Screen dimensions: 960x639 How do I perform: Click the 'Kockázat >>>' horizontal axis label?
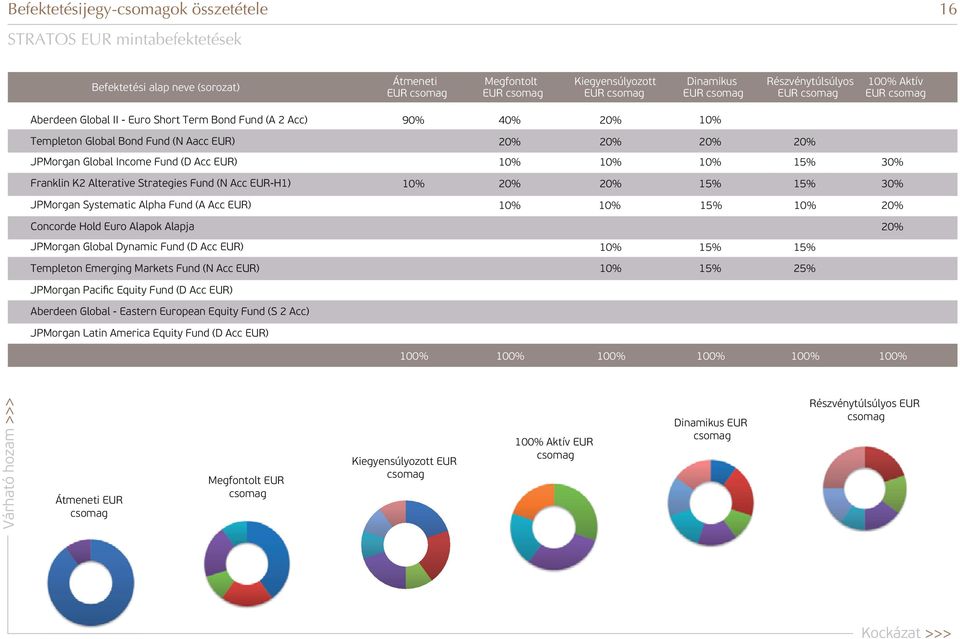906,632
